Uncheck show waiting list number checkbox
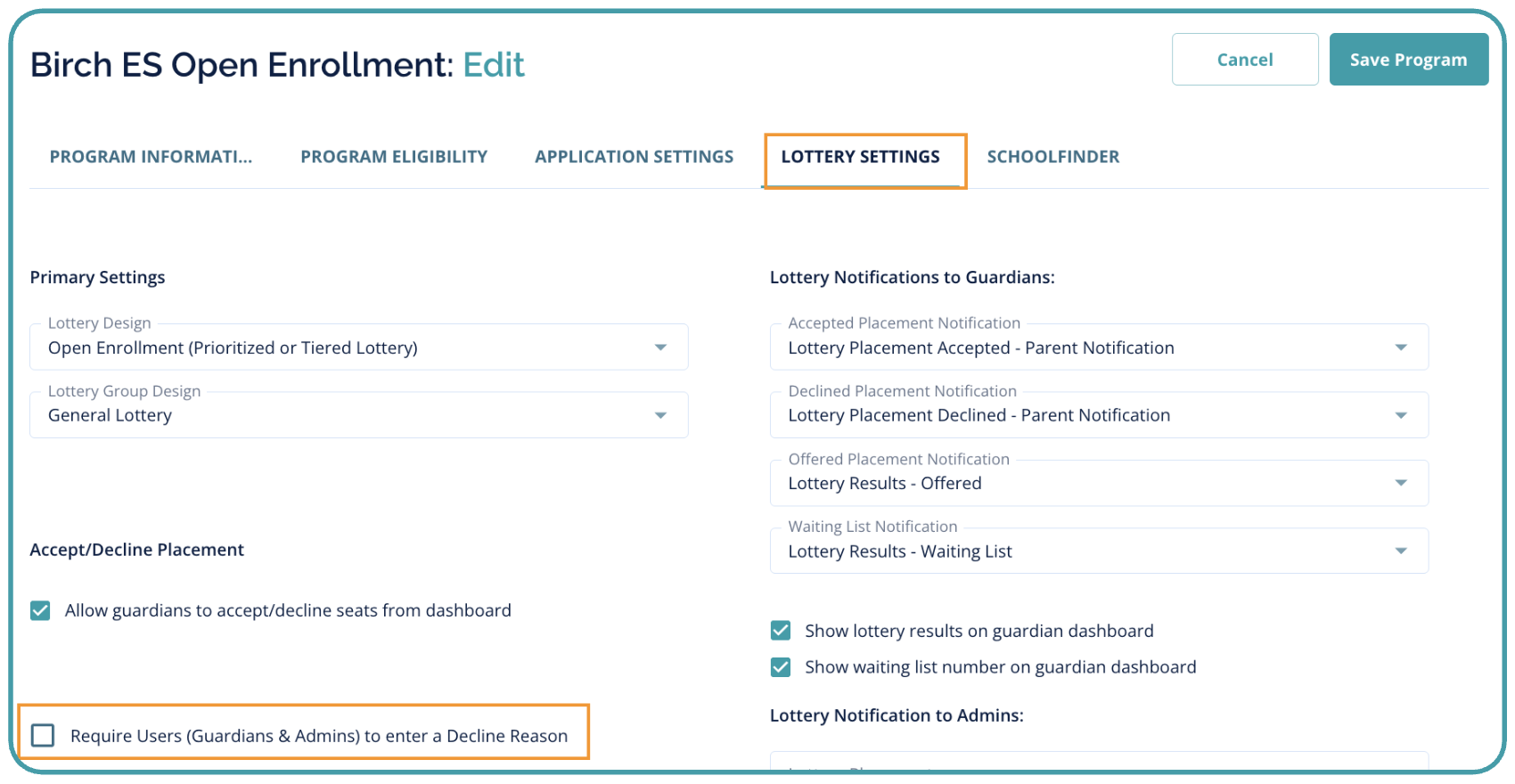The image size is (1515, 784). pyautogui.click(x=781, y=667)
